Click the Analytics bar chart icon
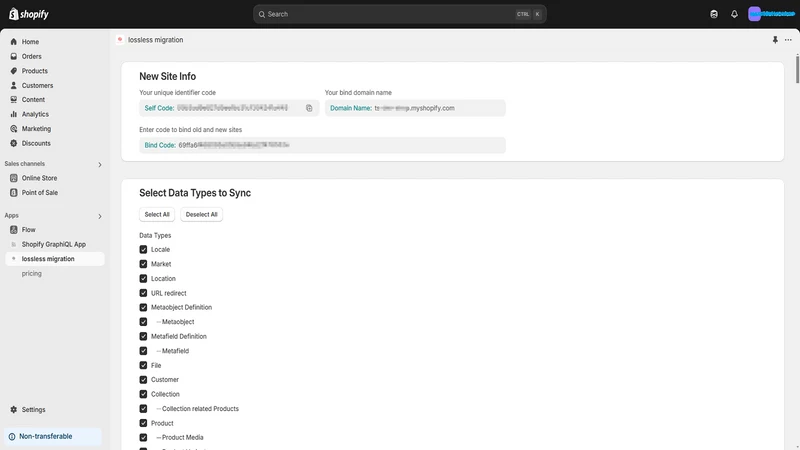Image resolution: width=800 pixels, height=450 pixels. point(14,114)
